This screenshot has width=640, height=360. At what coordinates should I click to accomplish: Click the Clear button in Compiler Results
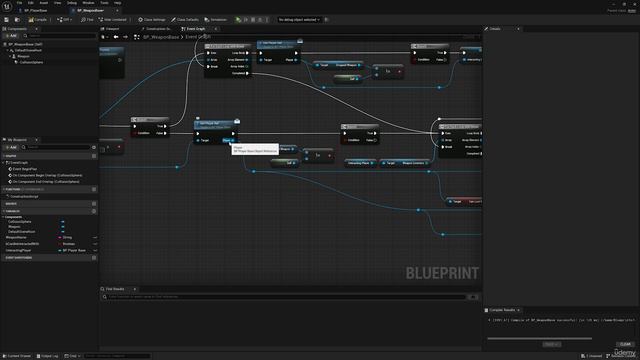click(625, 344)
